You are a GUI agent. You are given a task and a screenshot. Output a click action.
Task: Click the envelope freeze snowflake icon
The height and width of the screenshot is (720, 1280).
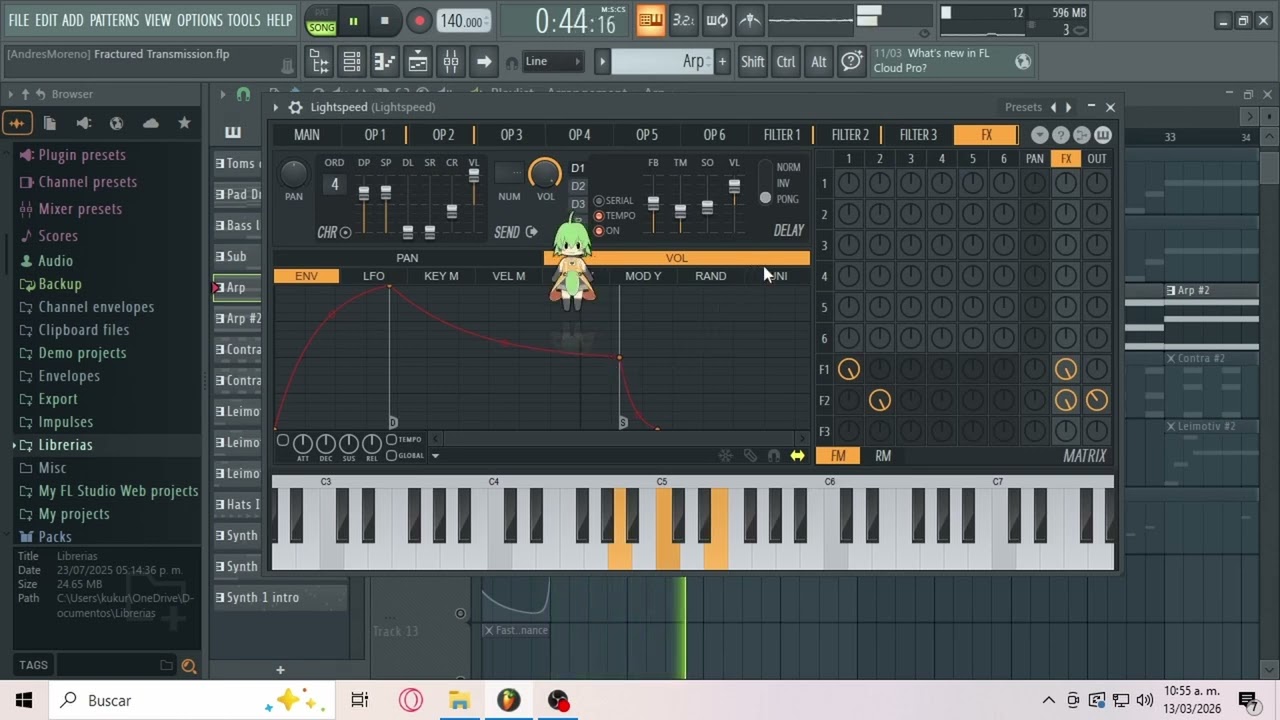[x=725, y=456]
